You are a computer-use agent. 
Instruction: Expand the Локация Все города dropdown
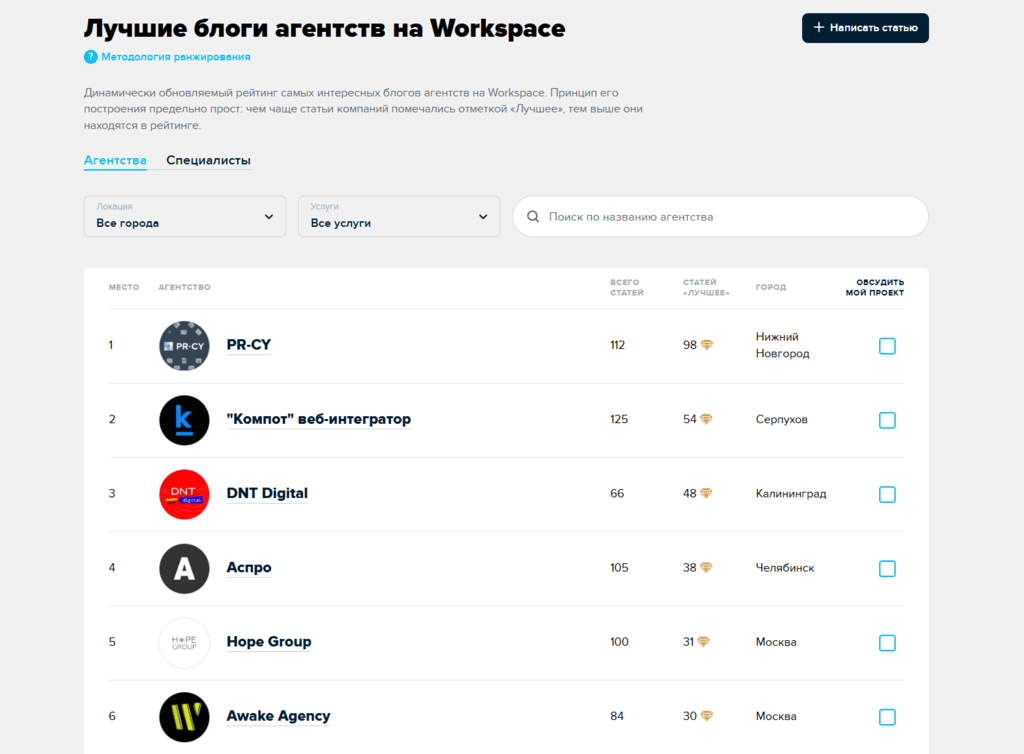point(185,216)
